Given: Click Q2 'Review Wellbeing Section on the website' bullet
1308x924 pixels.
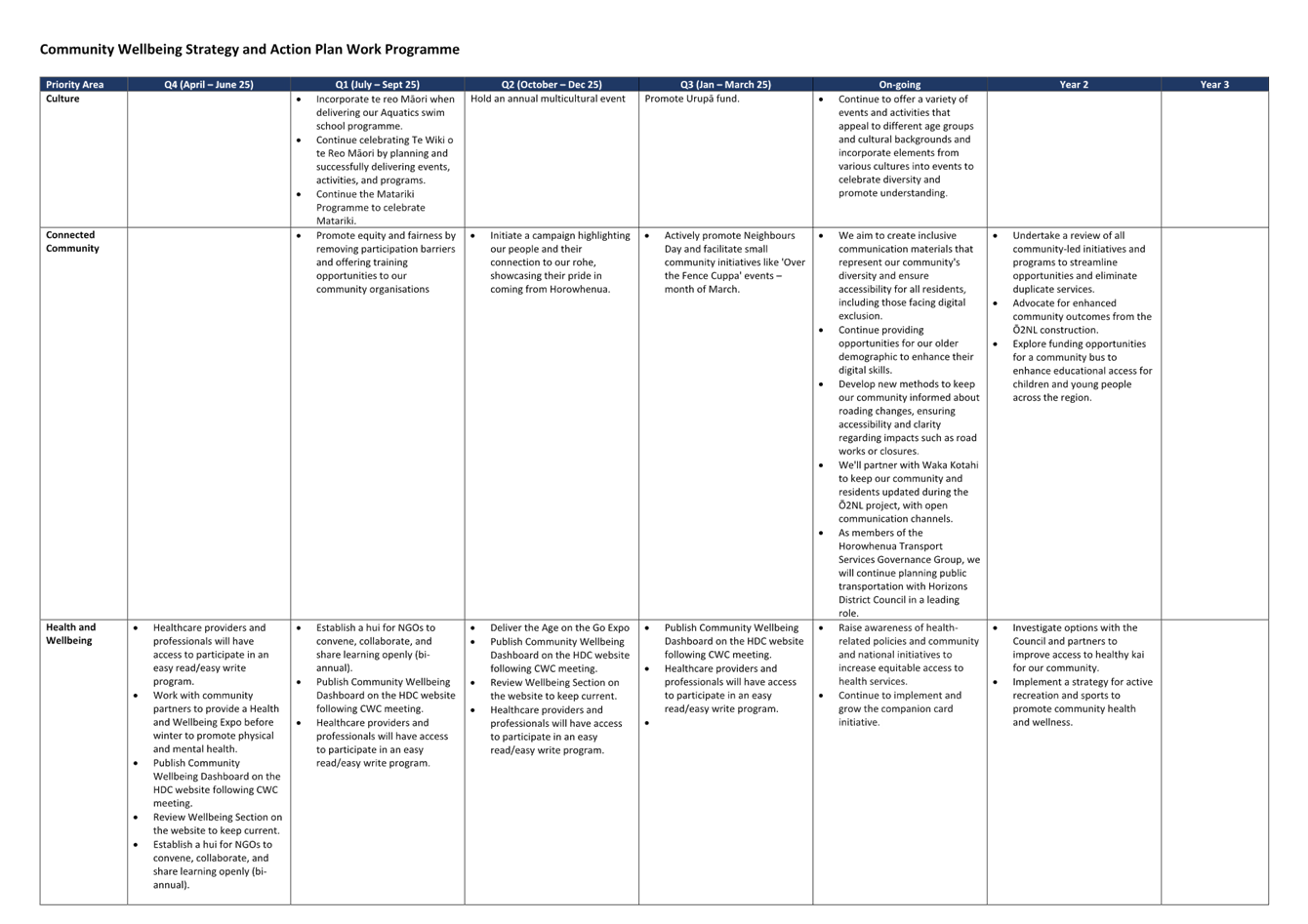Looking at the screenshot, I should (x=554, y=690).
